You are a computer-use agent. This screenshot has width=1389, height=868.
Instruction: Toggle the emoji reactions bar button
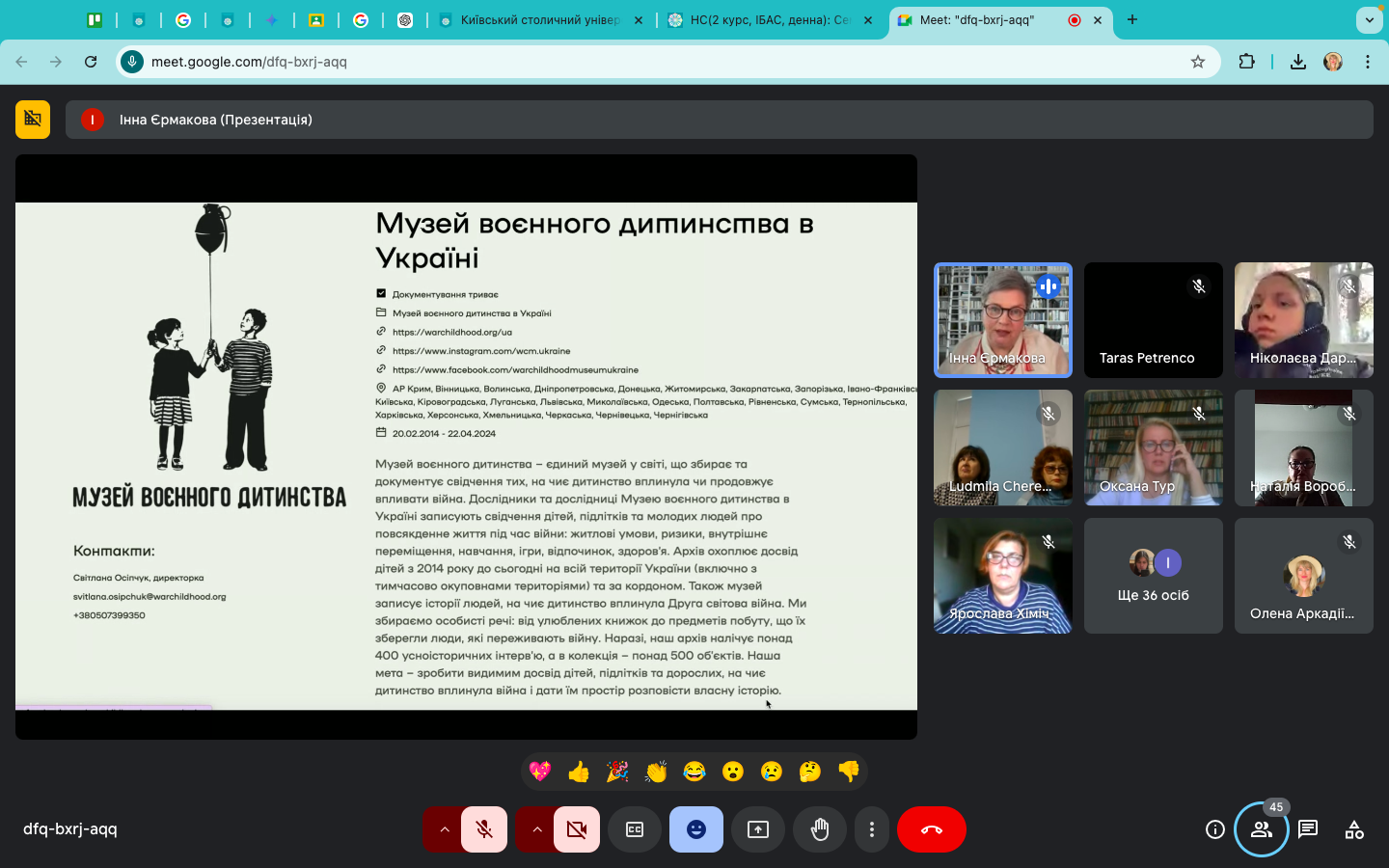click(696, 829)
